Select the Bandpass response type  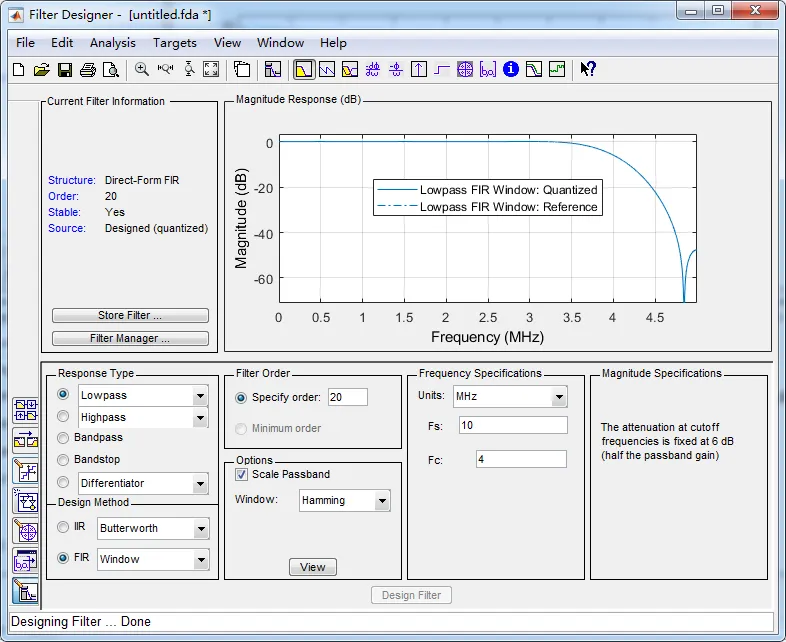tap(64, 438)
